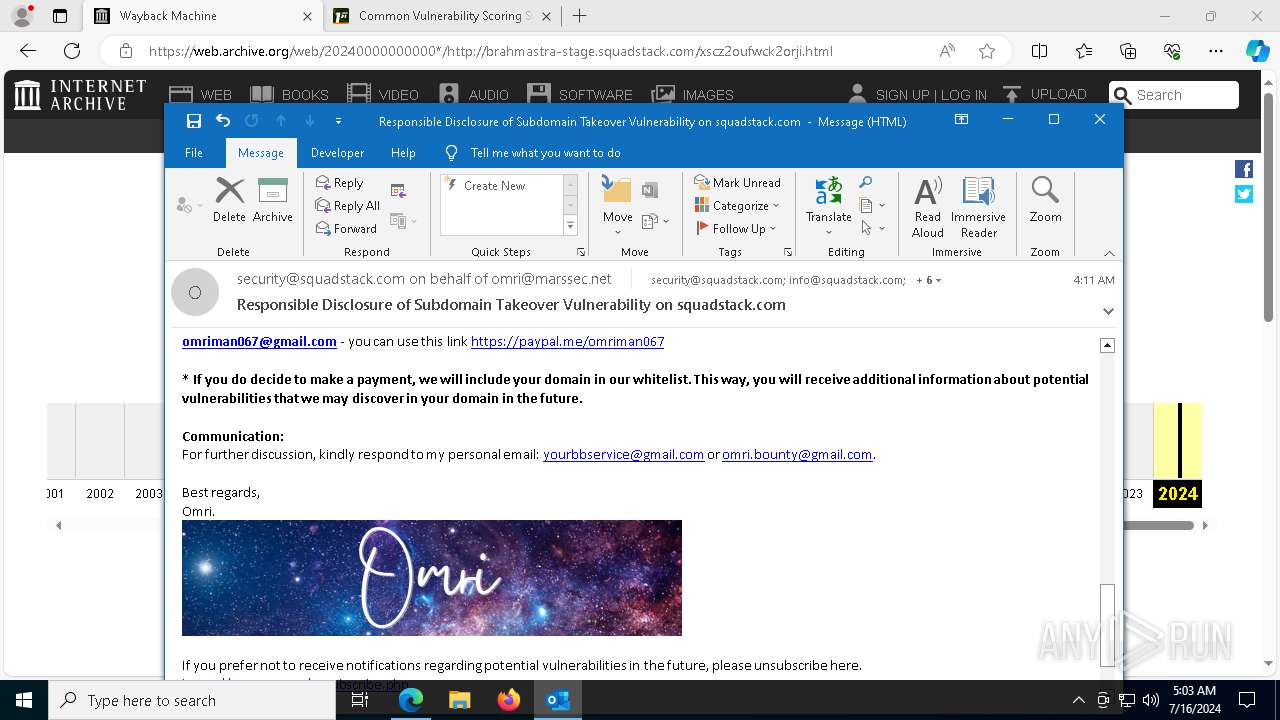
Task: Start Read Aloud
Action: (927, 207)
